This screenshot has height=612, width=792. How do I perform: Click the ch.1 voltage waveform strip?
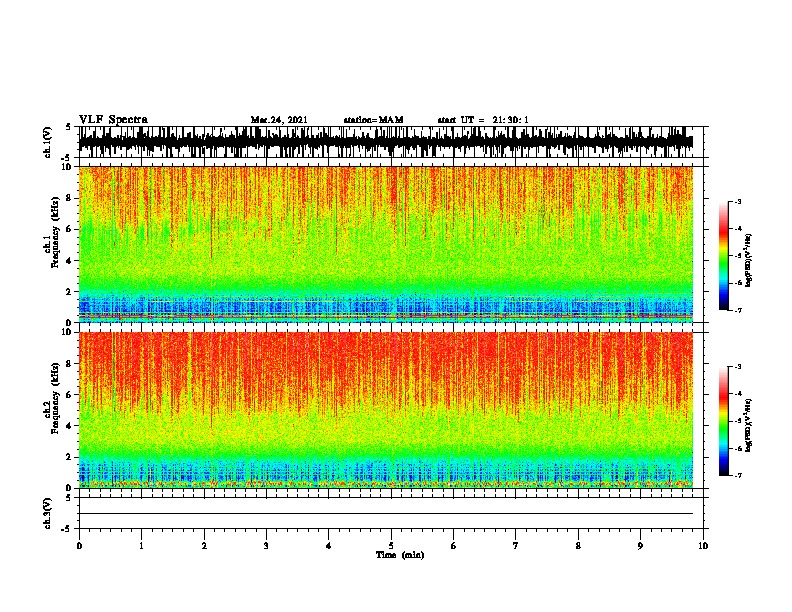(386, 142)
